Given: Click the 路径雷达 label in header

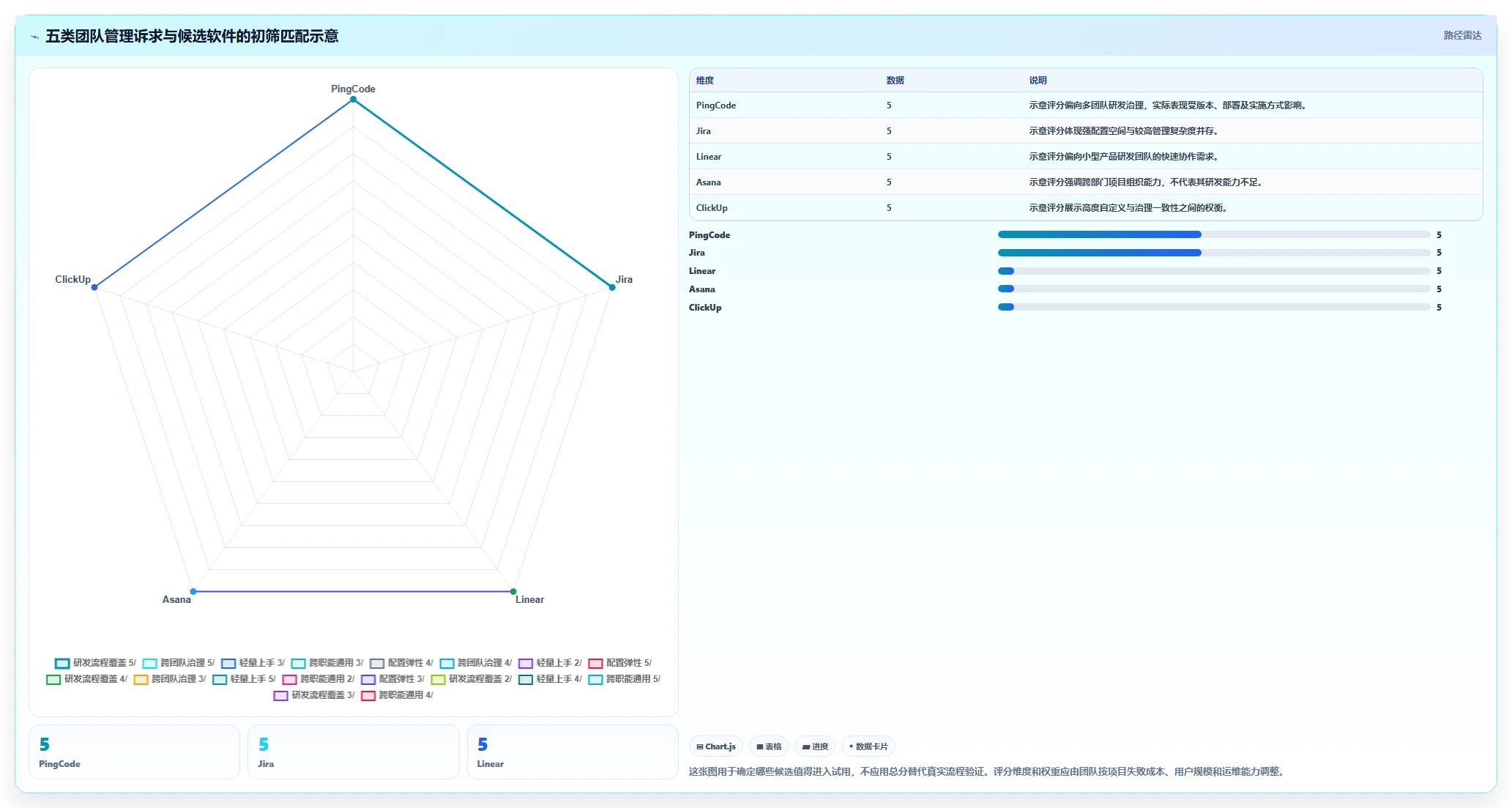Looking at the screenshot, I should click(1462, 35).
